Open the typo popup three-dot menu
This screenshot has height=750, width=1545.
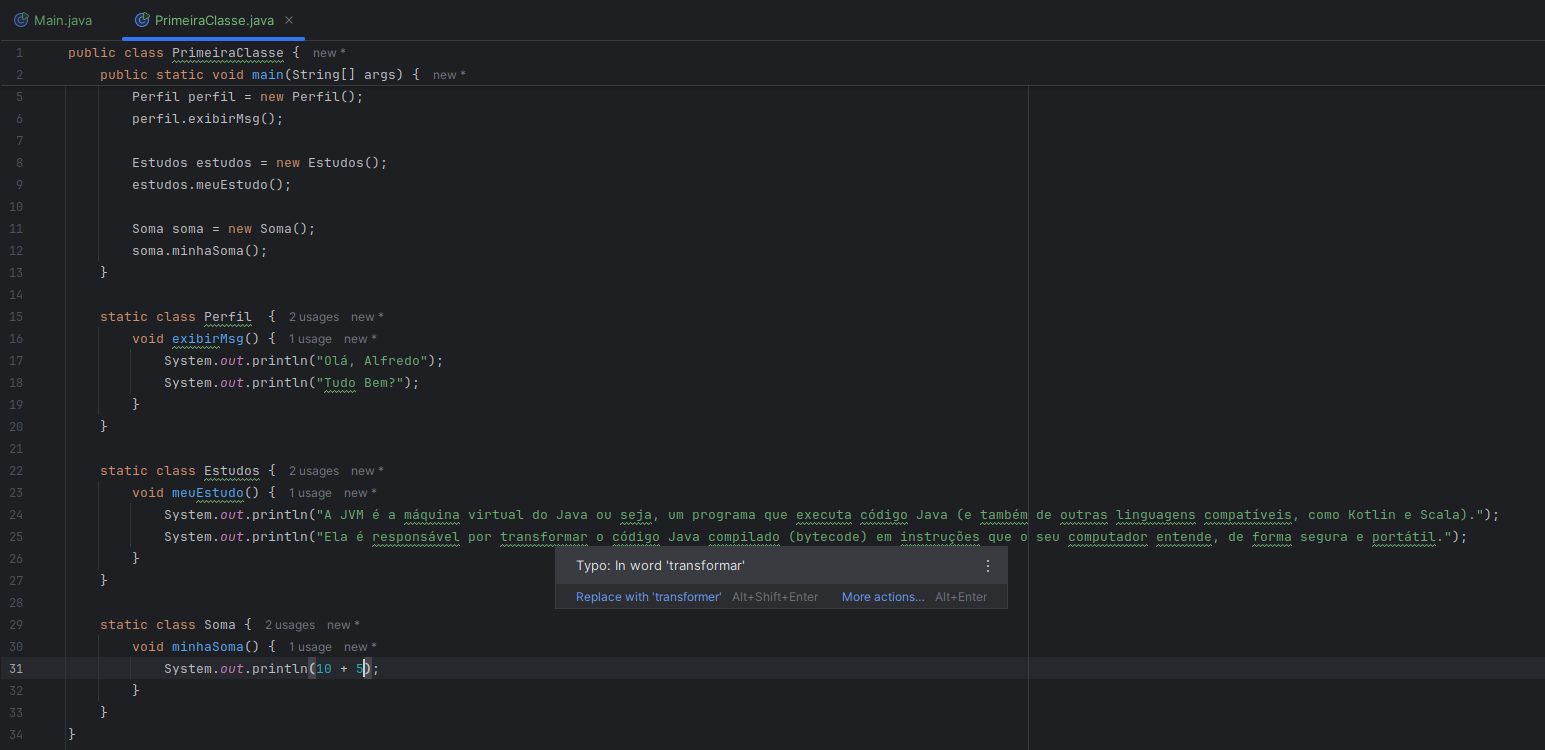coord(988,566)
